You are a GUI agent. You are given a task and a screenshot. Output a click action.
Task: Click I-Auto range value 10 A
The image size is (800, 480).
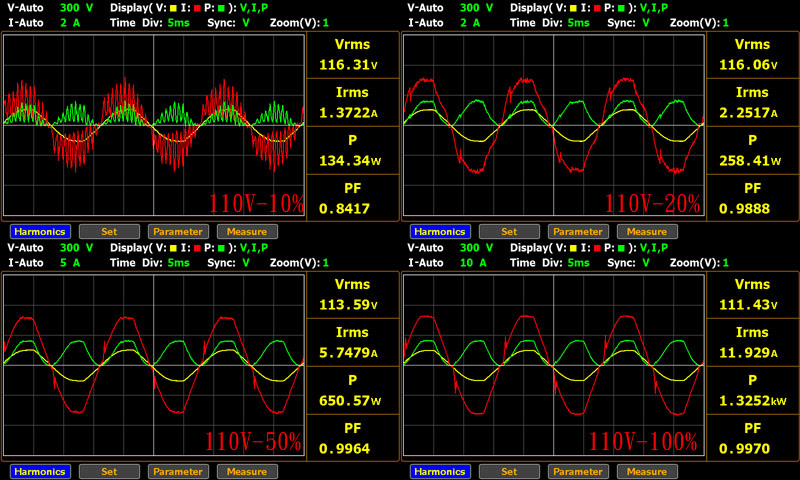pyautogui.click(x=473, y=263)
